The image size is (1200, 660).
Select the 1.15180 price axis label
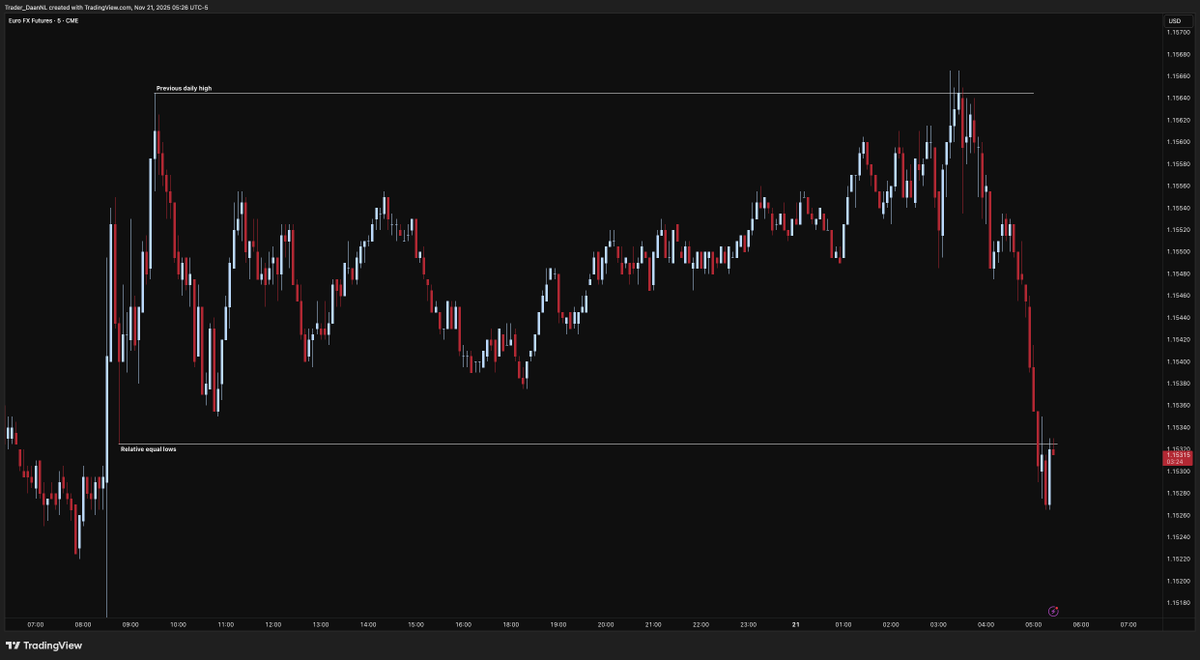pos(1178,603)
